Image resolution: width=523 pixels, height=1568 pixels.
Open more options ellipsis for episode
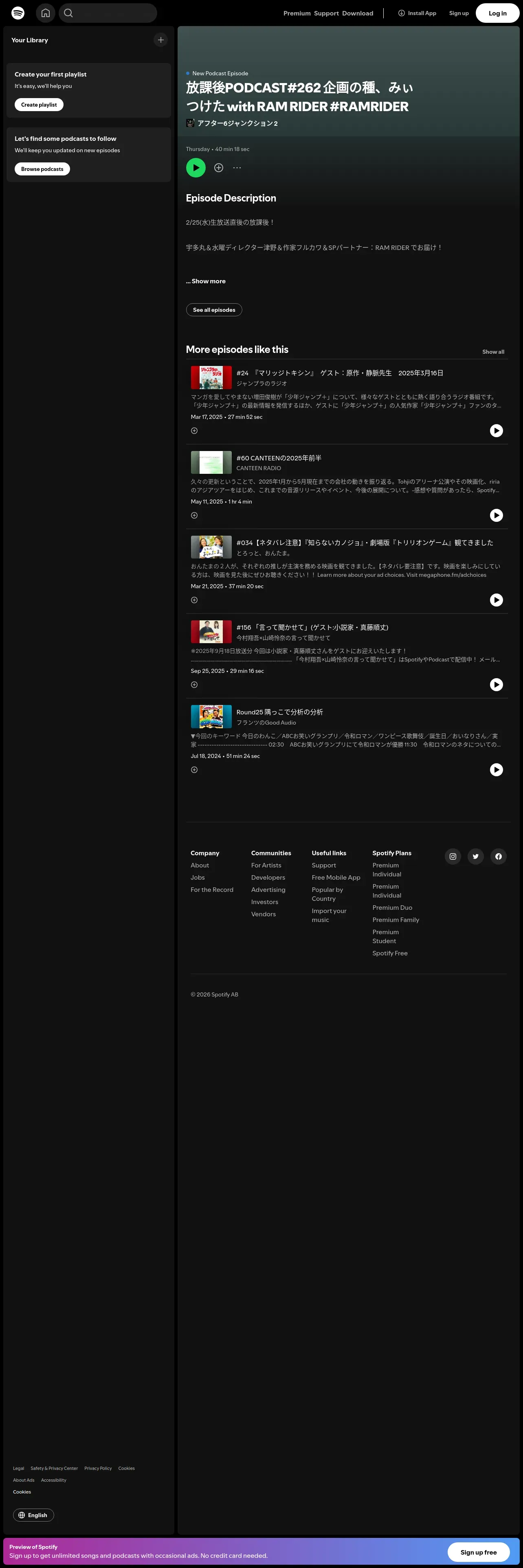click(x=237, y=167)
